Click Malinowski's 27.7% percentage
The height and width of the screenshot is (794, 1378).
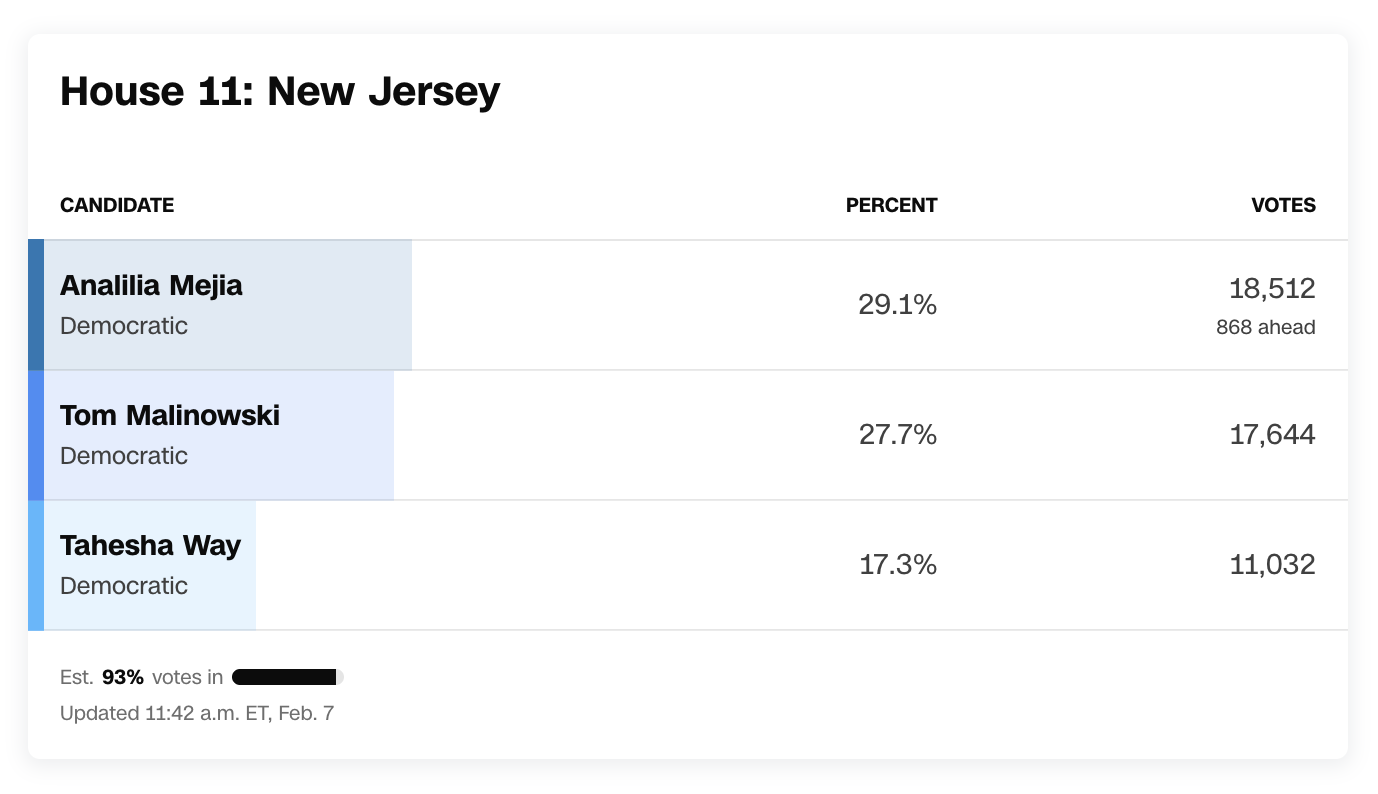[897, 435]
